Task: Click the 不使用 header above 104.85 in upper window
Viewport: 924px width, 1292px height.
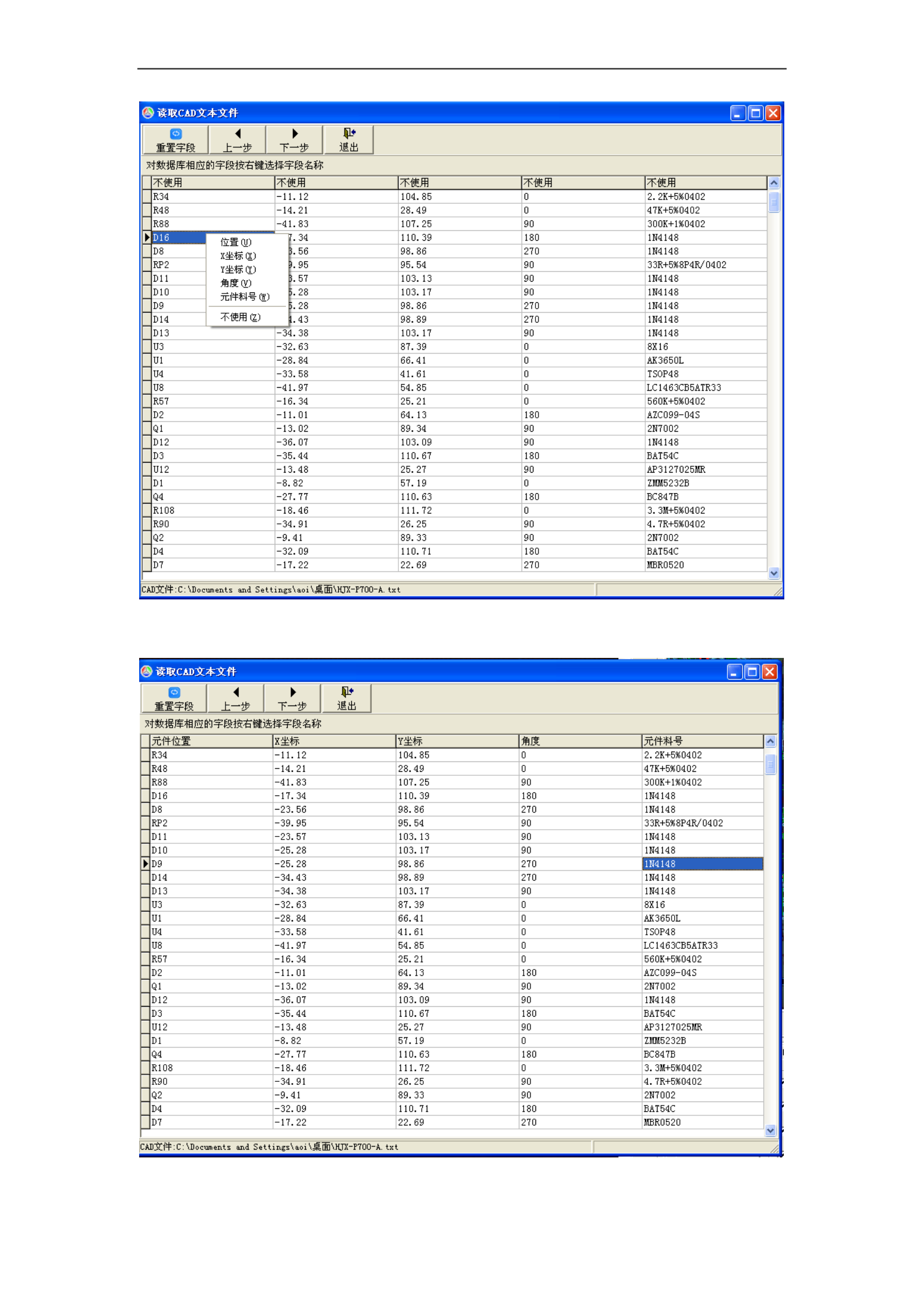Action: [460, 183]
